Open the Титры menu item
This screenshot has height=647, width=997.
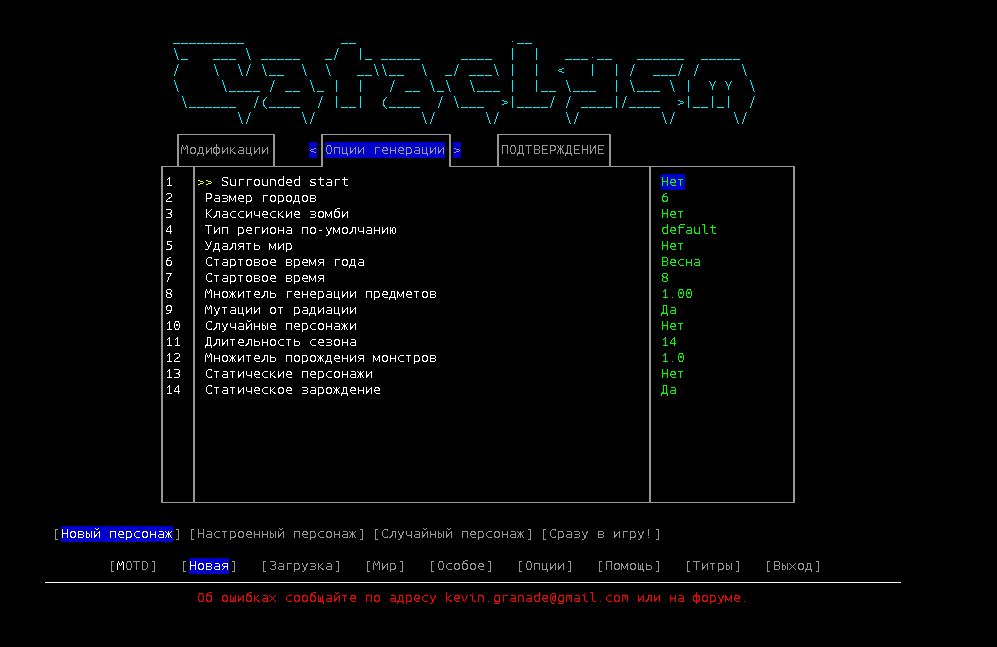713,566
